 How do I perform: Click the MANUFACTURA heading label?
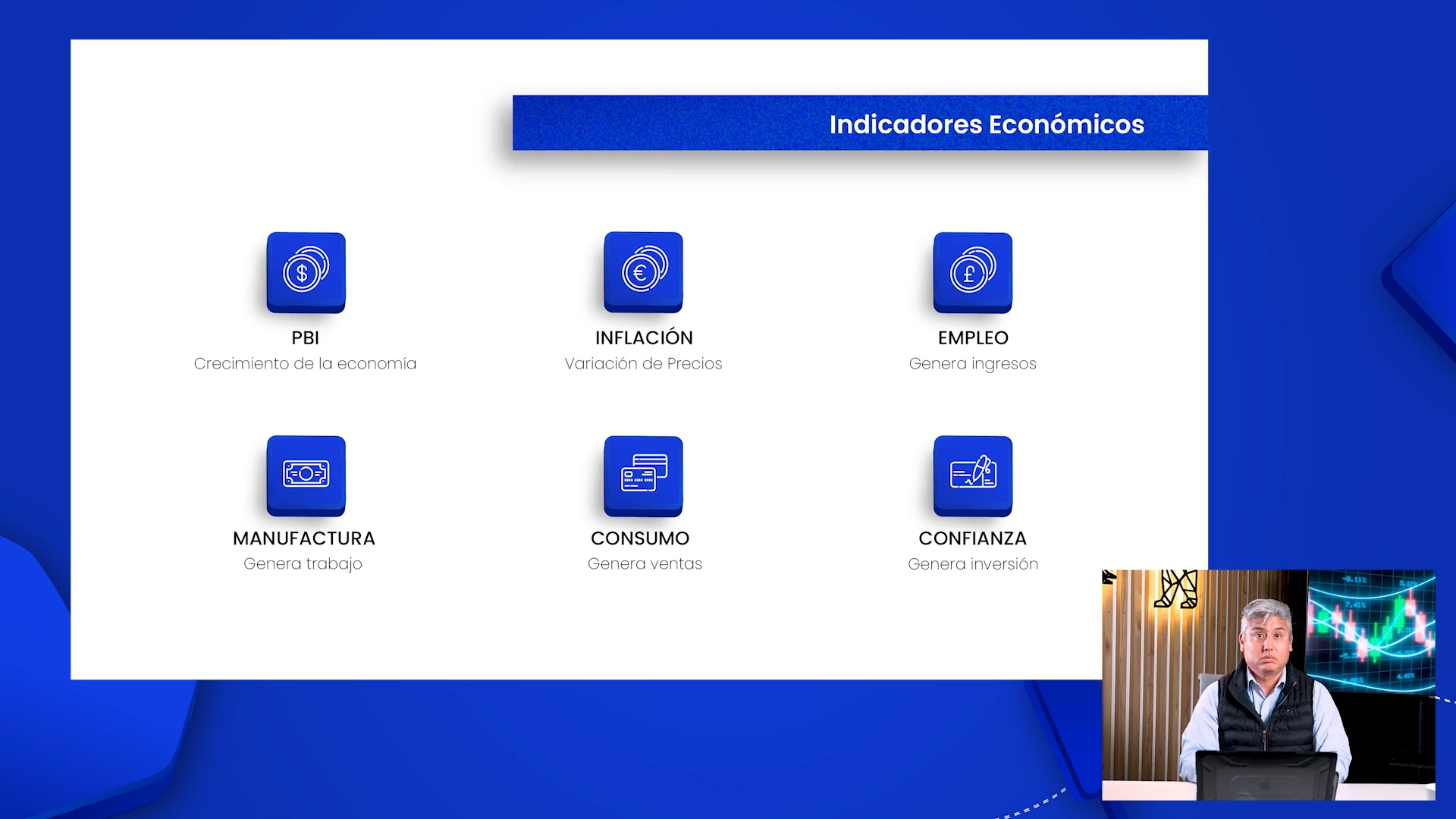tap(303, 538)
